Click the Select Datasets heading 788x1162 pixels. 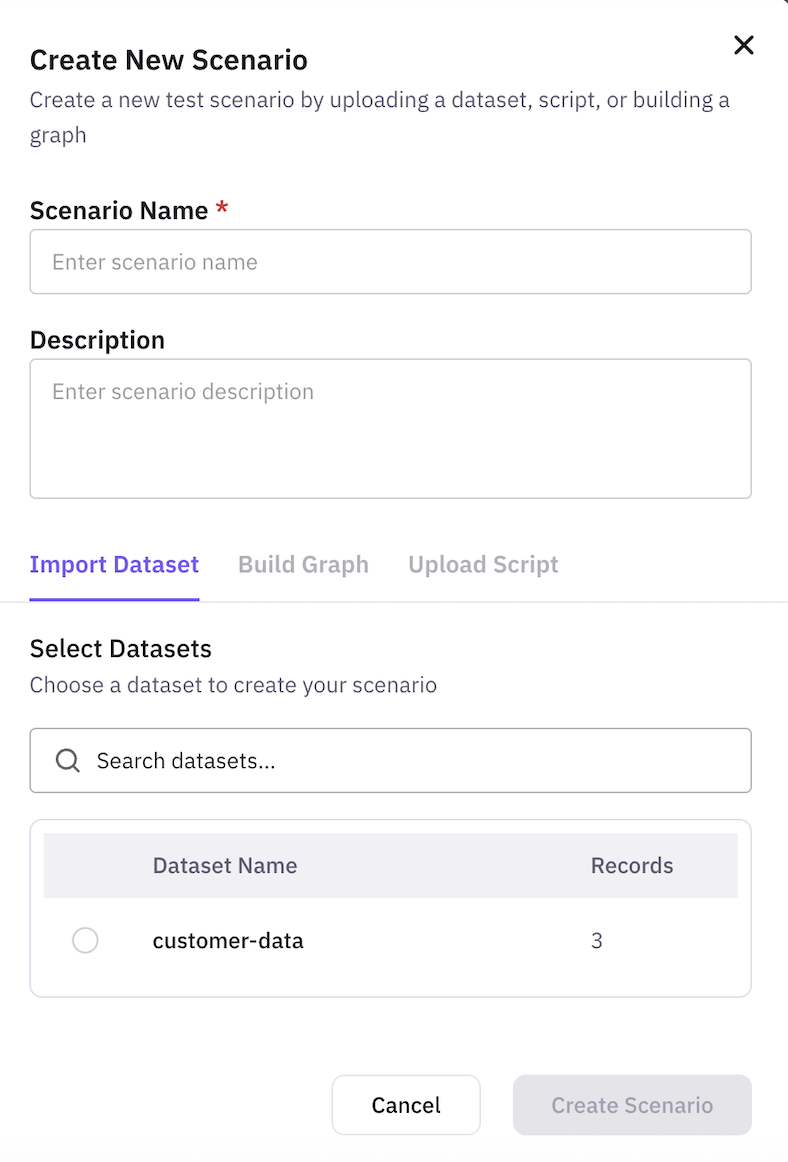click(x=121, y=649)
